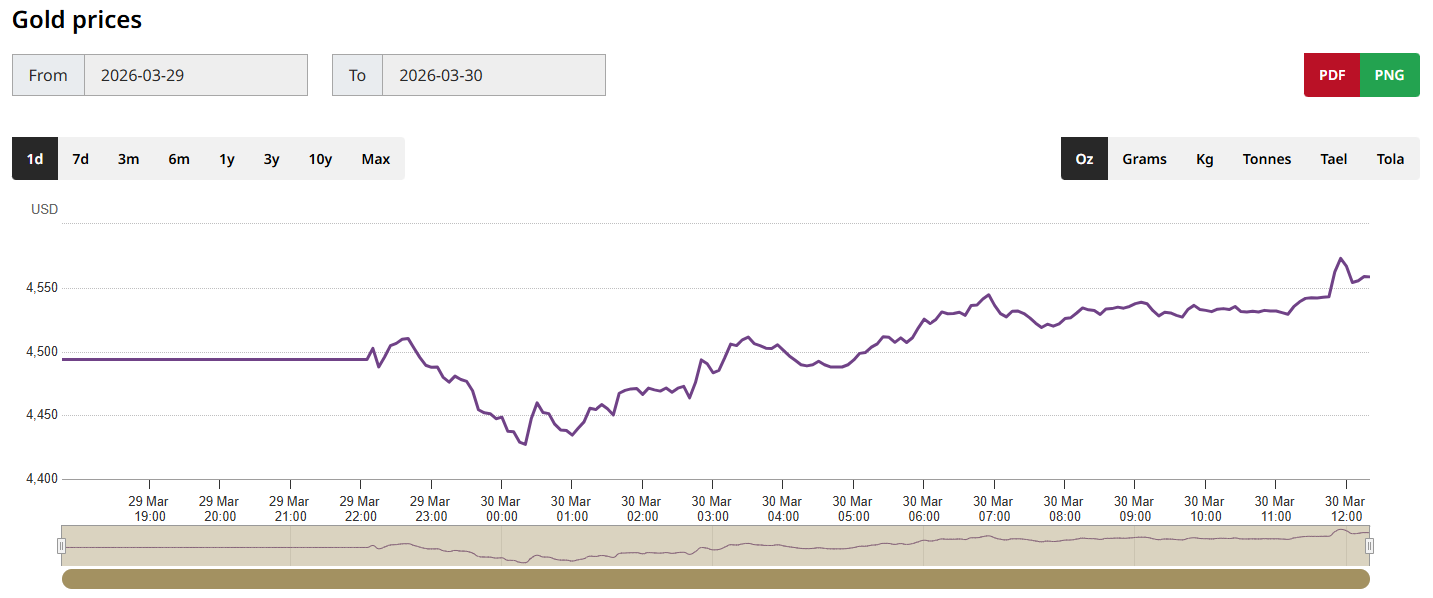The image size is (1433, 598).
Task: Switch to 3m time range
Action: 128,159
